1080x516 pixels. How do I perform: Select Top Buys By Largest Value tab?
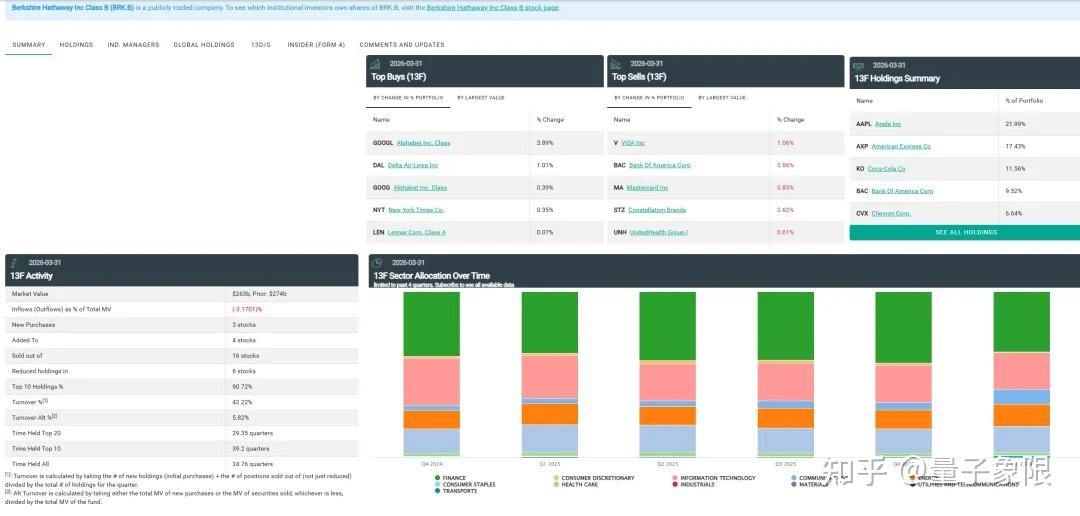coord(481,98)
